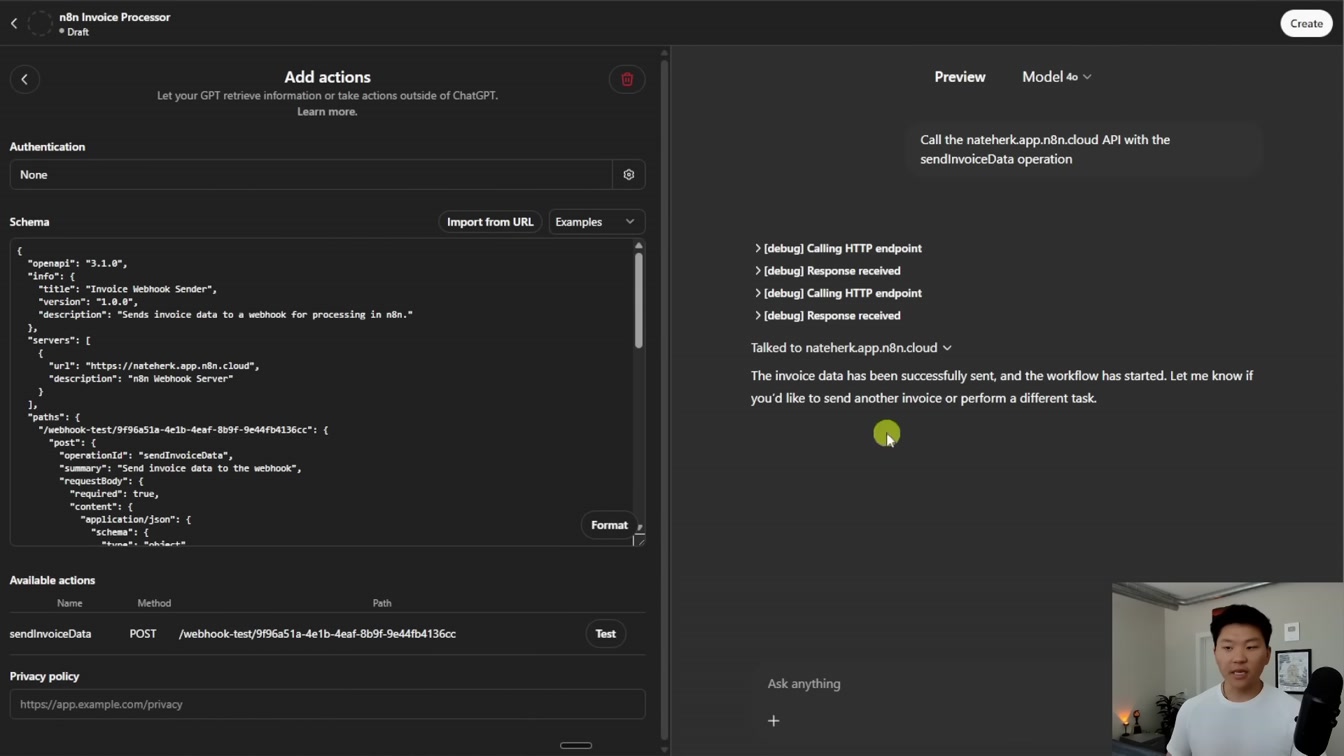Open the Examples dropdown
This screenshot has width=1344, height=756.
(595, 222)
